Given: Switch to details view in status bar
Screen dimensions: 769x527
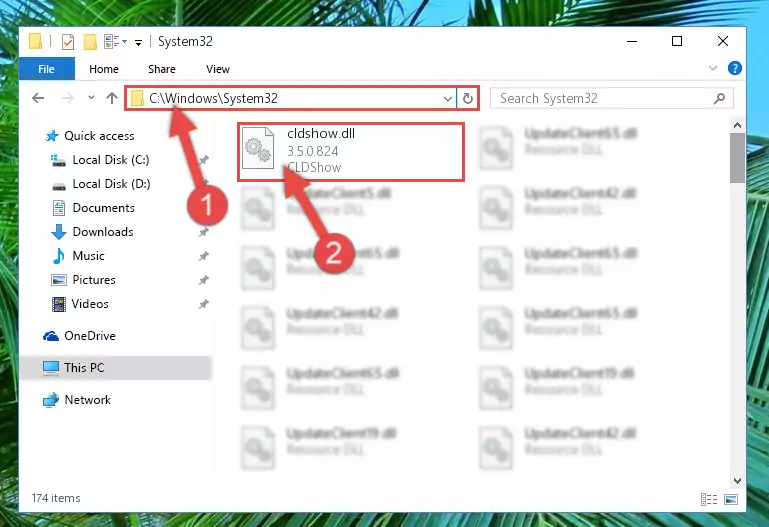Looking at the screenshot, I should (709, 500).
